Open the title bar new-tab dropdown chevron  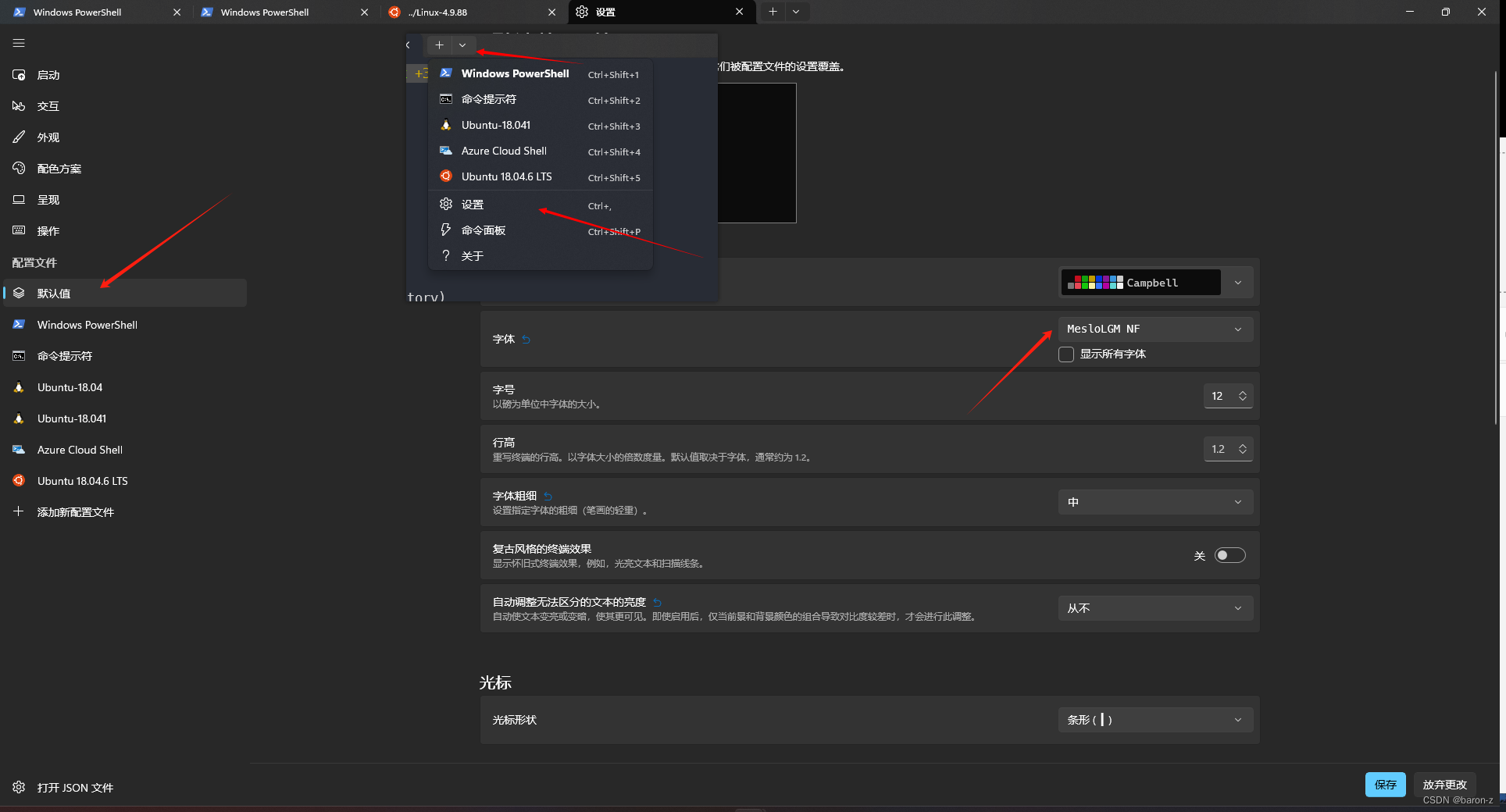[x=796, y=12]
